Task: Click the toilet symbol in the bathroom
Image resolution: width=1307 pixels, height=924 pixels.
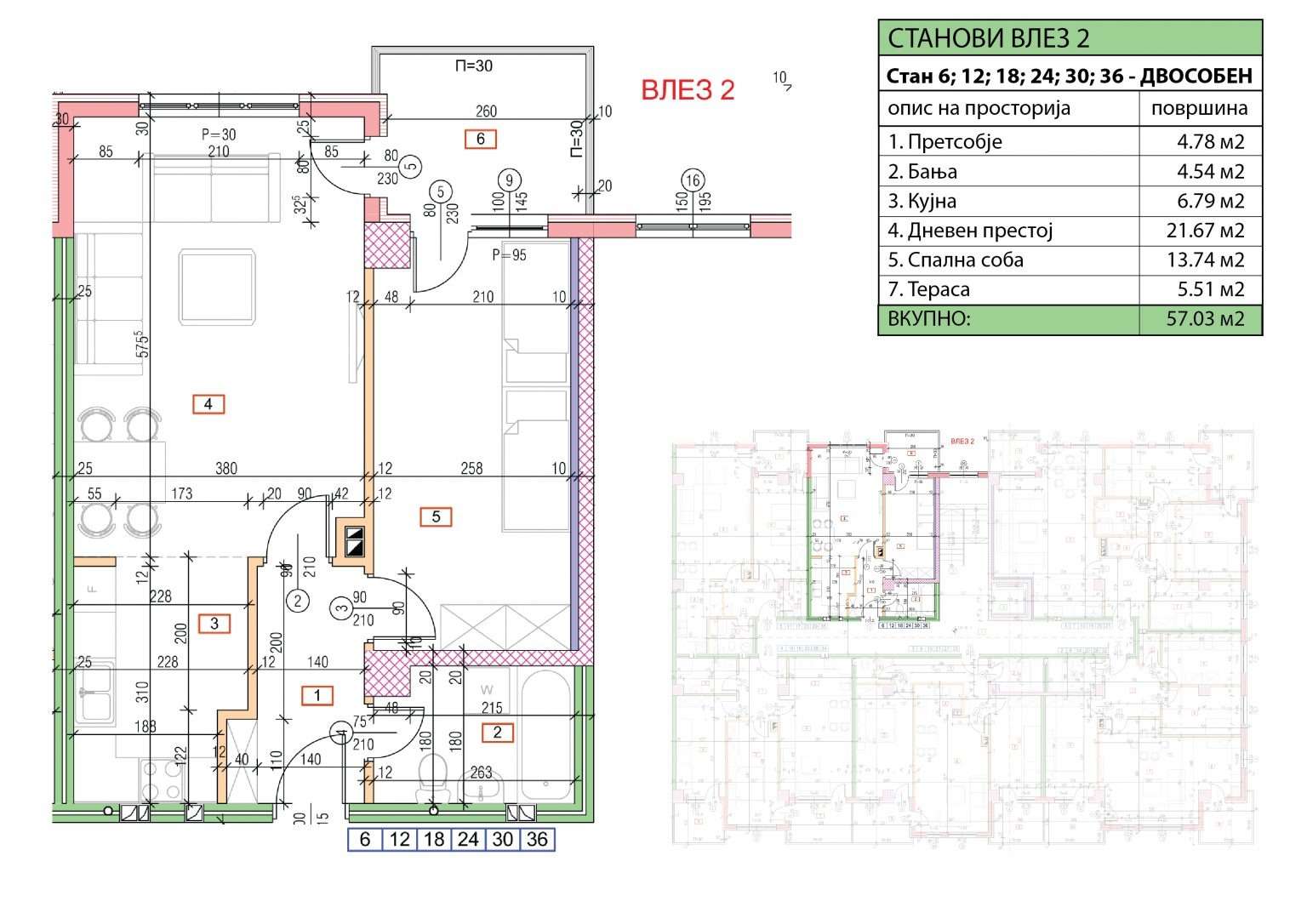Action: click(x=434, y=774)
